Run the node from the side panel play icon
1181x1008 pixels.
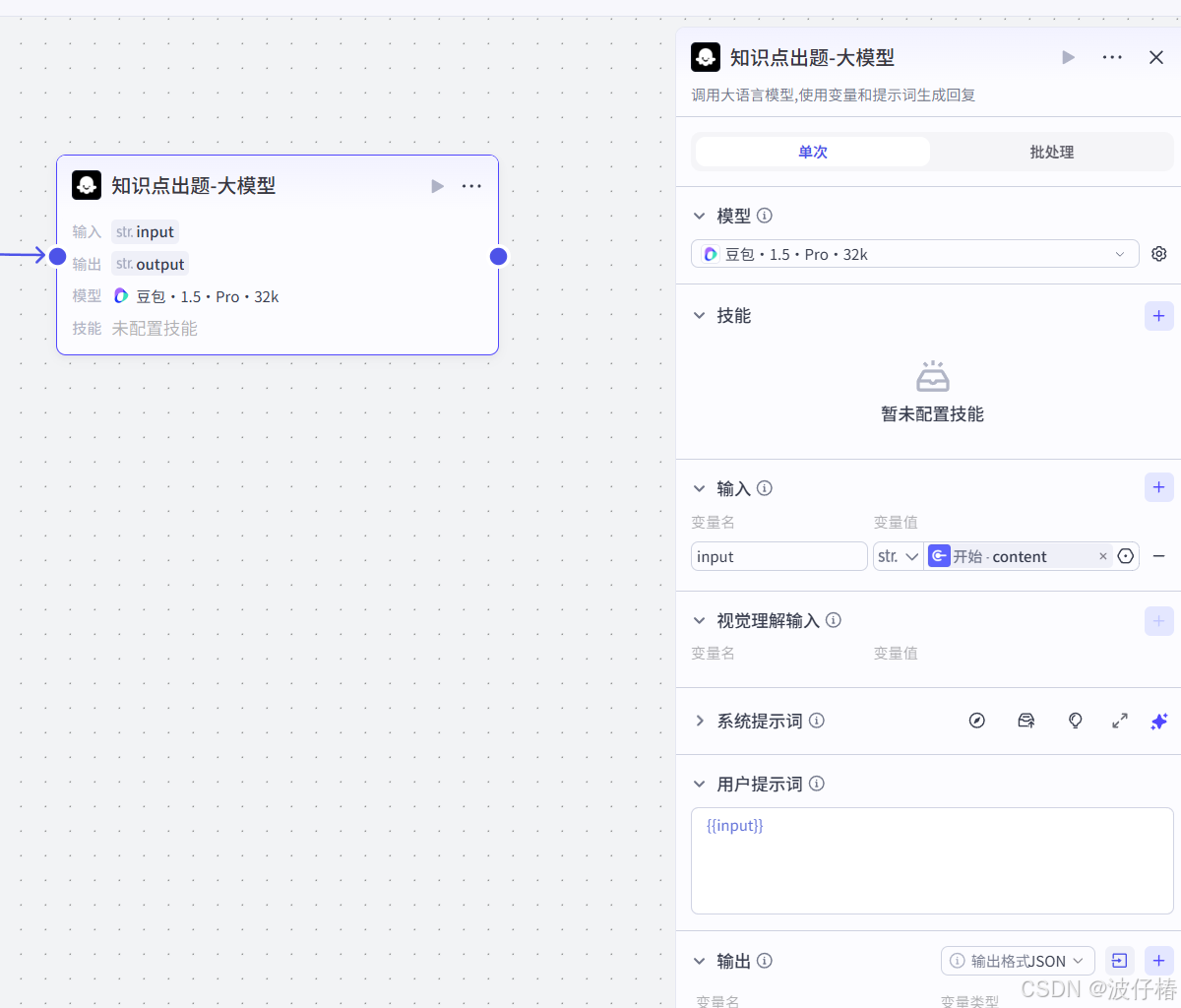1069,57
